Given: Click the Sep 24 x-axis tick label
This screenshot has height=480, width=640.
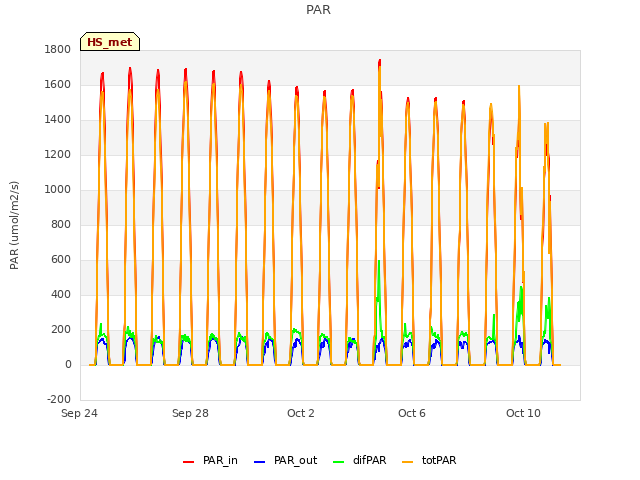Looking at the screenshot, I should coord(79,413).
